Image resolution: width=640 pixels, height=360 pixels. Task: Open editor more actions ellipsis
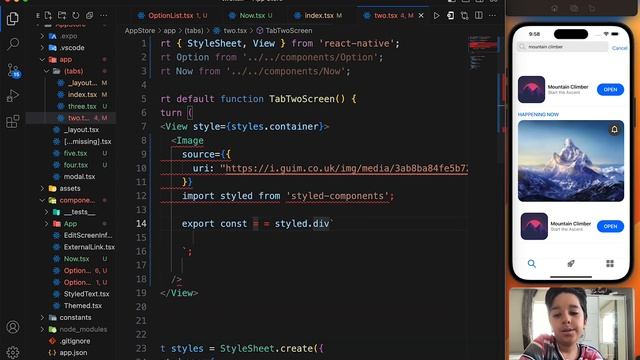click(492, 16)
